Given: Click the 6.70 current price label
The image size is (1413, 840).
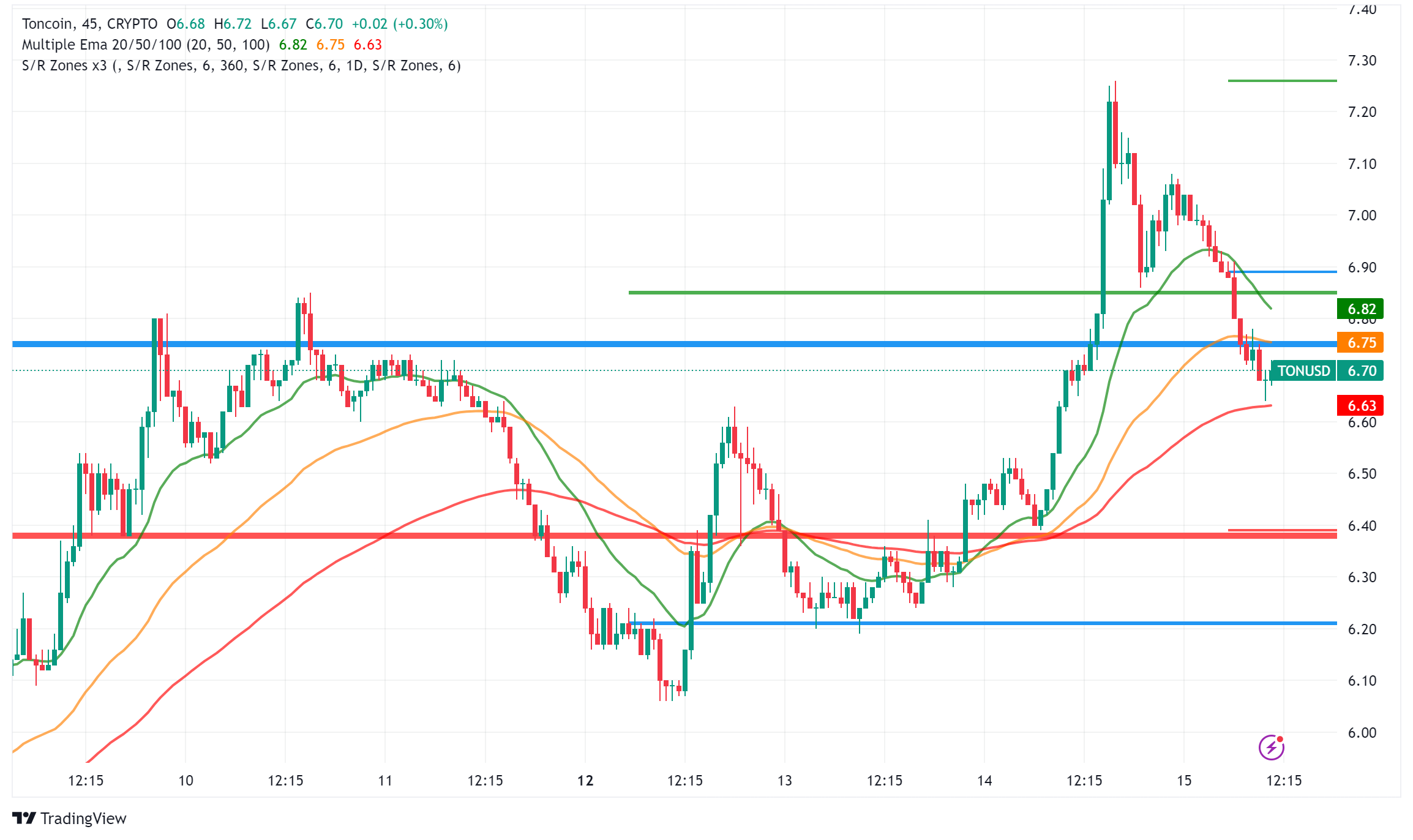Looking at the screenshot, I should (x=1360, y=371).
